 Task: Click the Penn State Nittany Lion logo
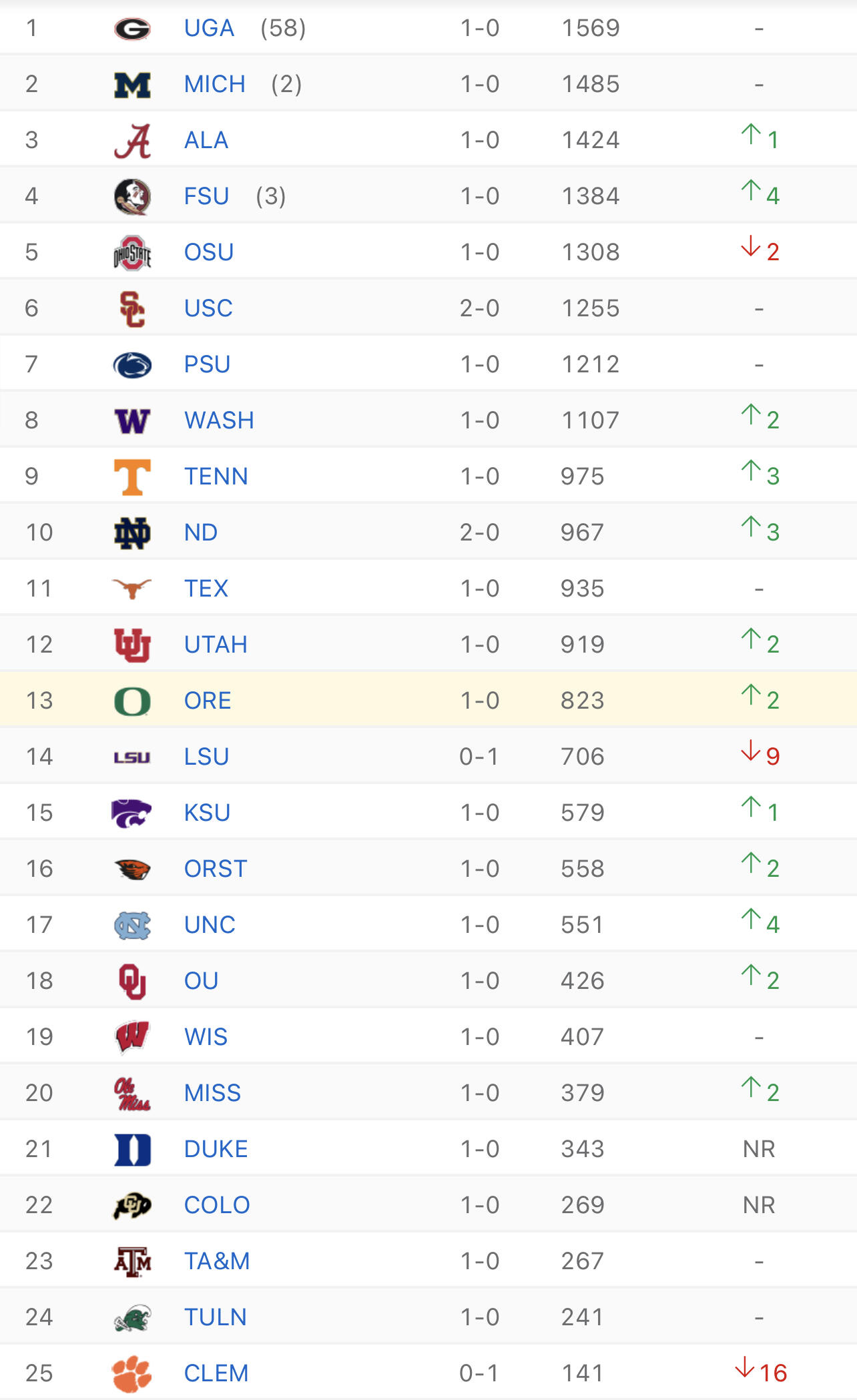point(132,365)
